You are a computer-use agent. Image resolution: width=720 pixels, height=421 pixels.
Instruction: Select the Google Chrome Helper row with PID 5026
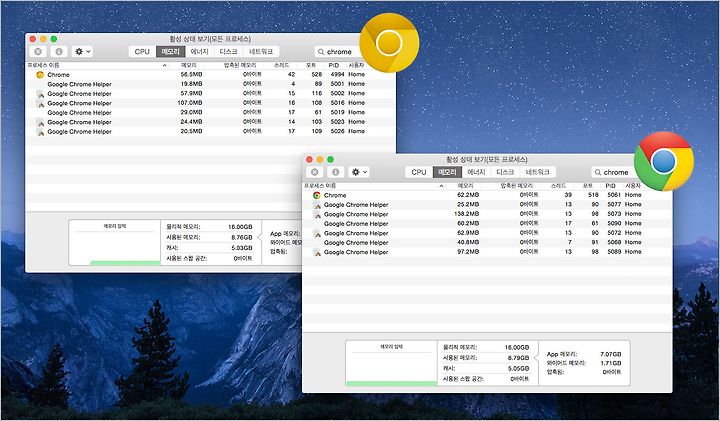(x=210, y=131)
